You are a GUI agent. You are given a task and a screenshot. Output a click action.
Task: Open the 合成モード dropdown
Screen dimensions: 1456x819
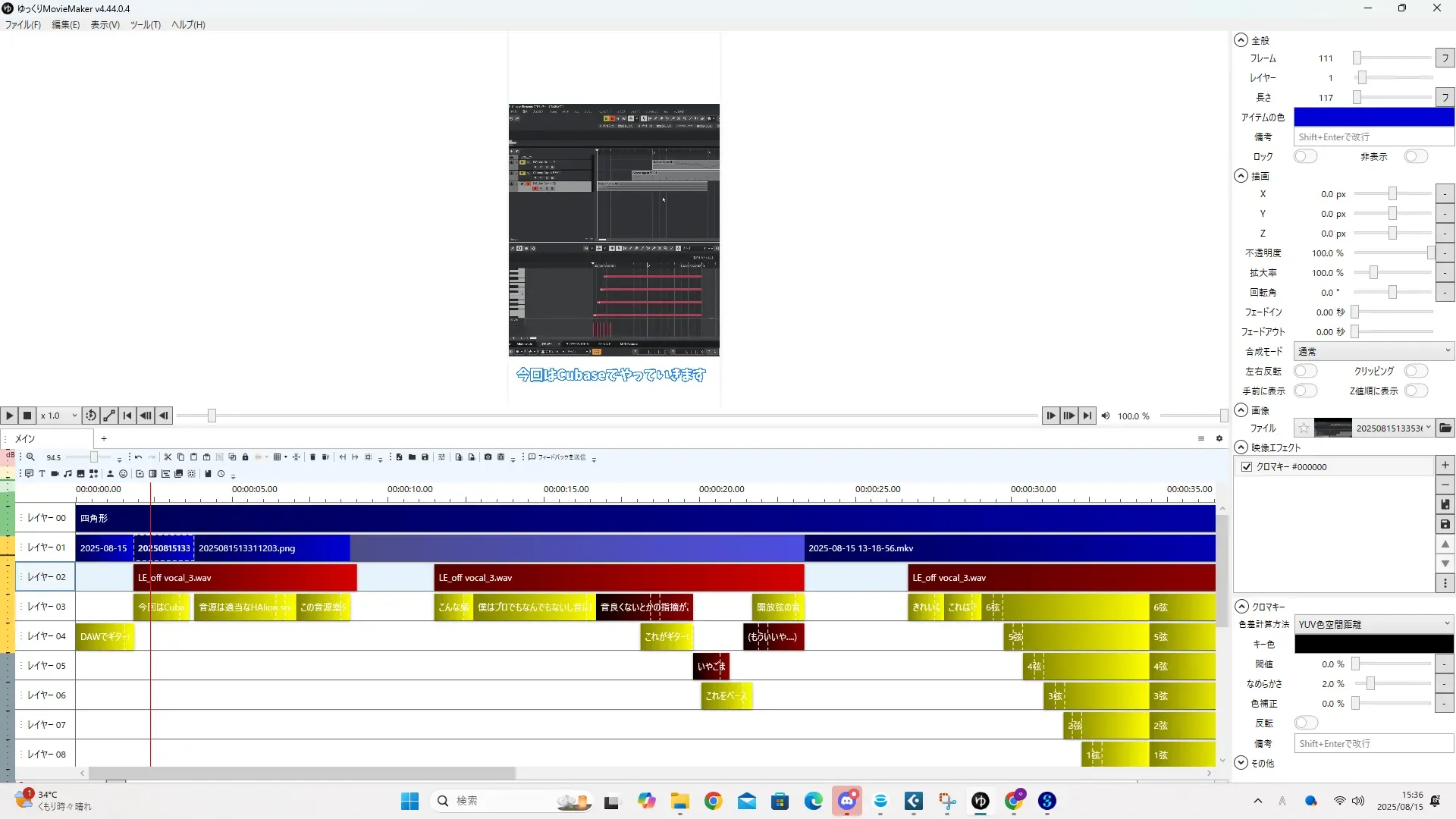(1373, 351)
